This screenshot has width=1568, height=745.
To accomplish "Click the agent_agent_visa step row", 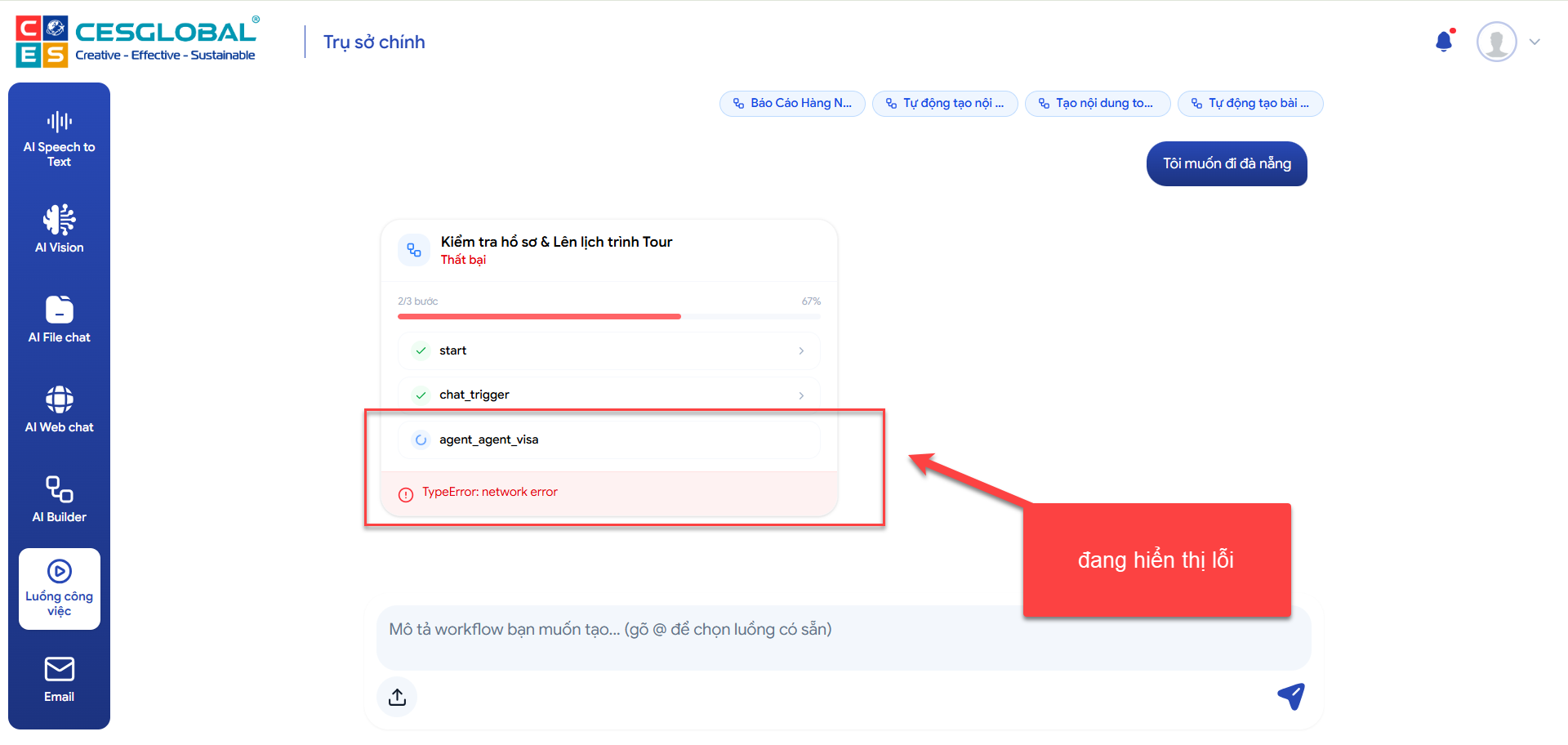I will [608, 439].
